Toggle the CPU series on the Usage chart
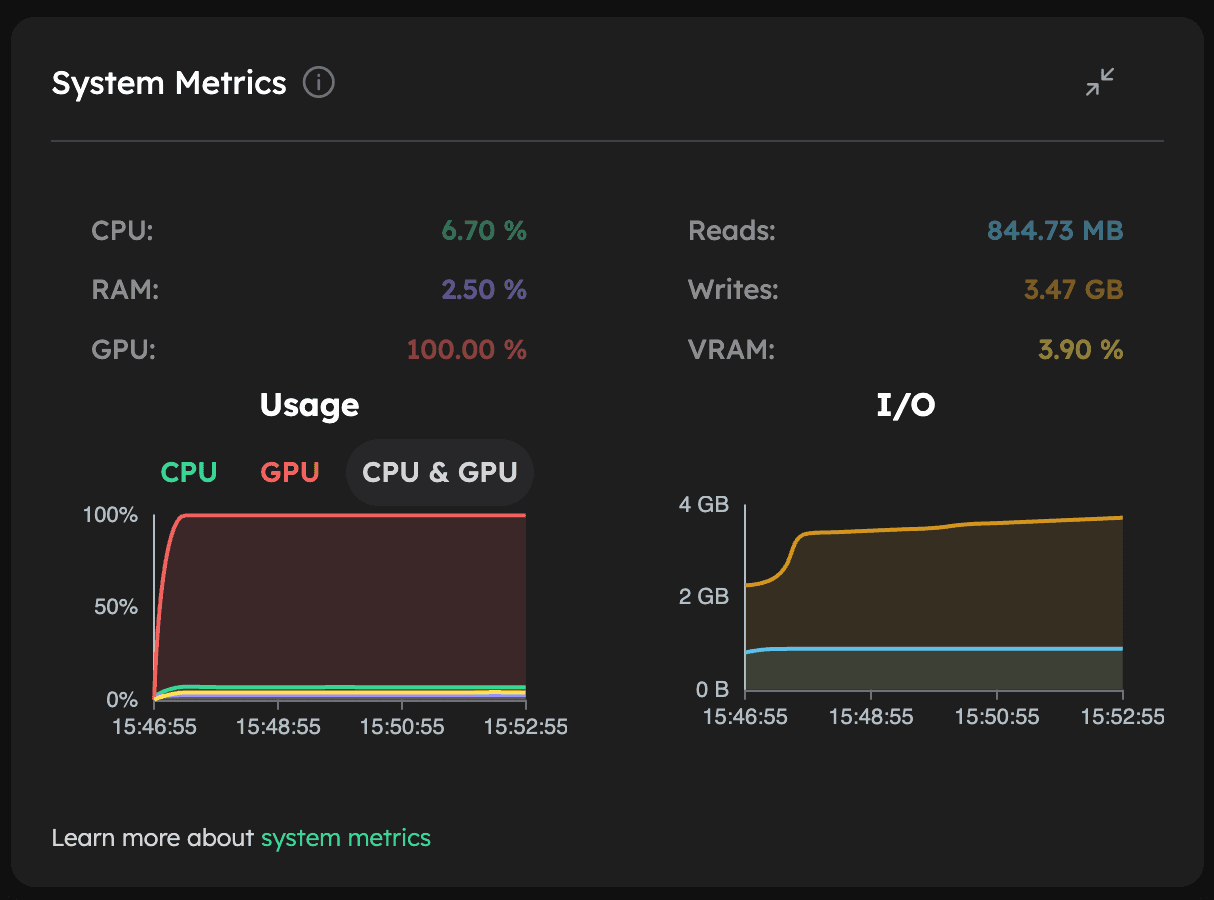The height and width of the screenshot is (900, 1214). 189,471
